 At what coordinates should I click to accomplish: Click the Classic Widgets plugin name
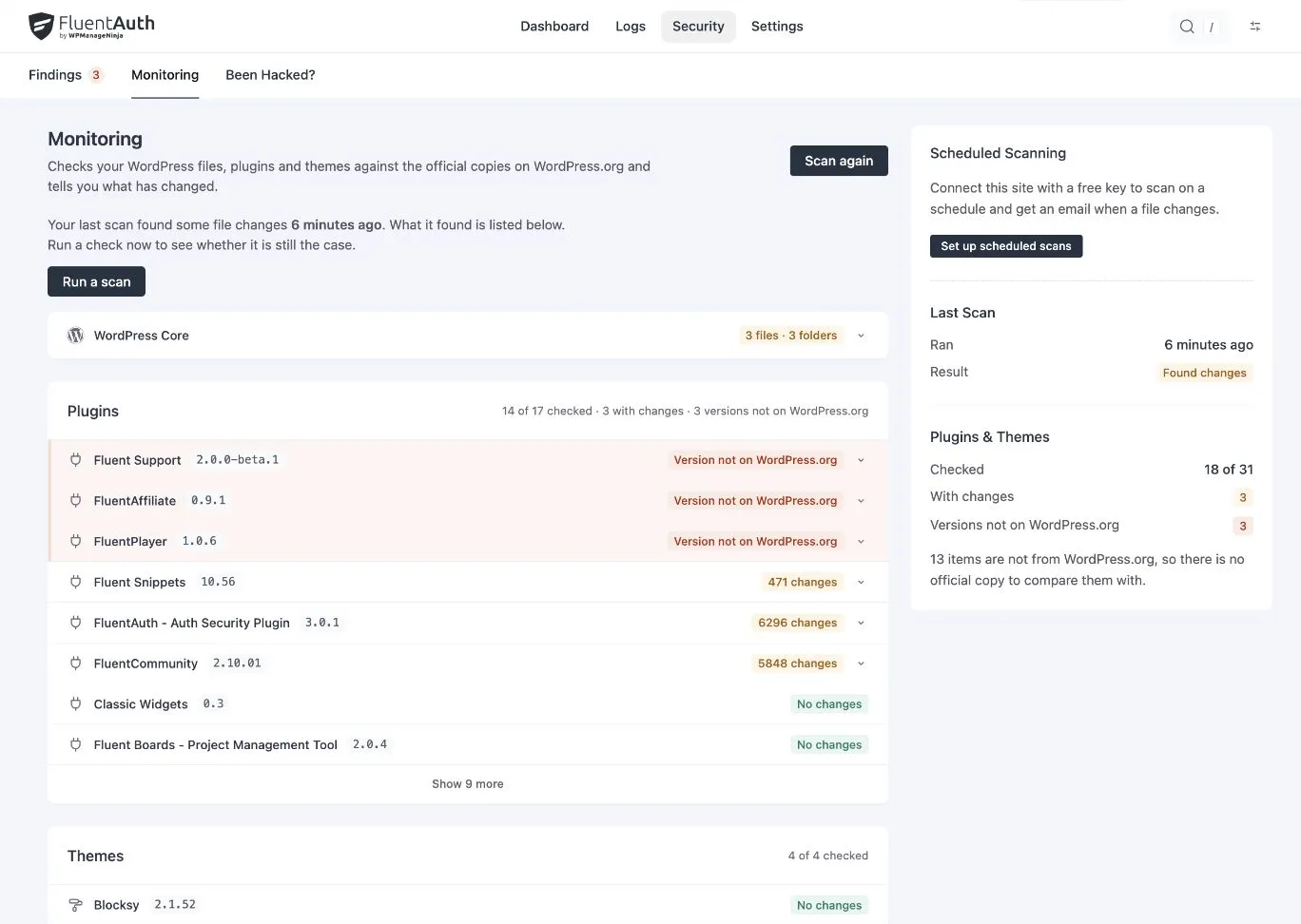(x=141, y=704)
